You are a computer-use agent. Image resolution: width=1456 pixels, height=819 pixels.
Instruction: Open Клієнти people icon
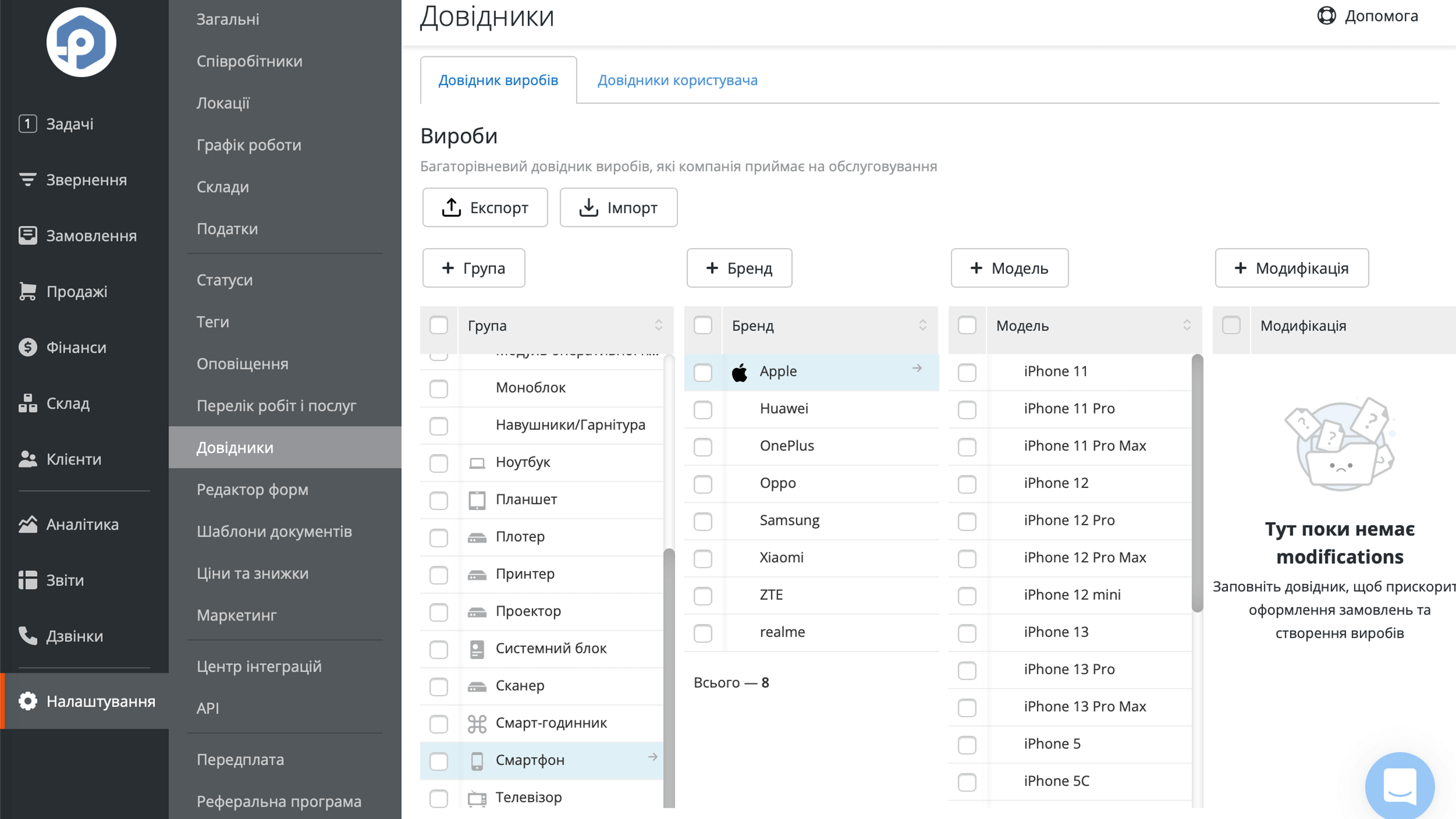(27, 459)
